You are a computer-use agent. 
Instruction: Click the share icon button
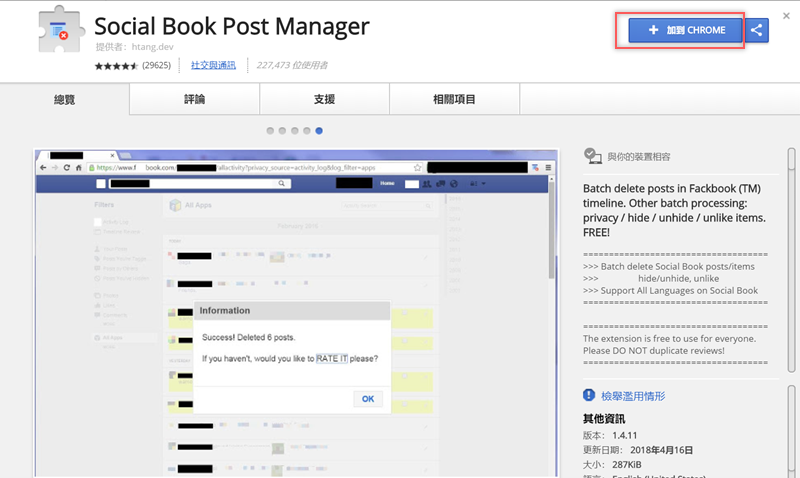click(757, 30)
